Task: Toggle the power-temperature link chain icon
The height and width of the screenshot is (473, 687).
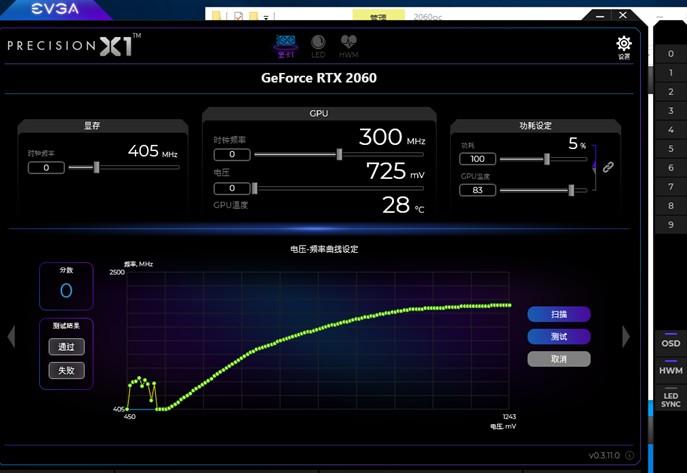Action: click(608, 167)
